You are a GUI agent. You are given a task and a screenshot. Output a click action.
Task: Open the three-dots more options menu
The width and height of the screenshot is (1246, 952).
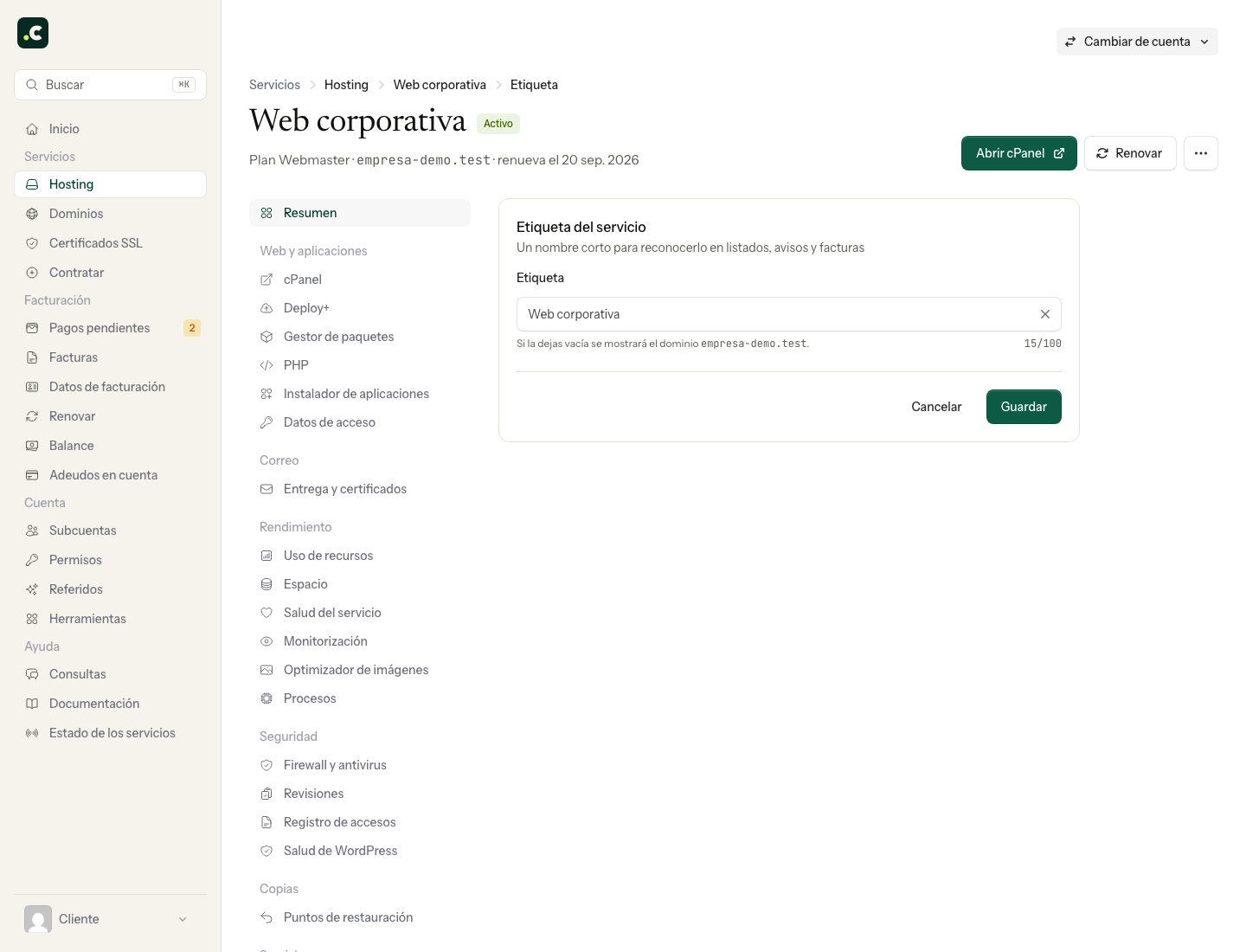coord(1200,153)
